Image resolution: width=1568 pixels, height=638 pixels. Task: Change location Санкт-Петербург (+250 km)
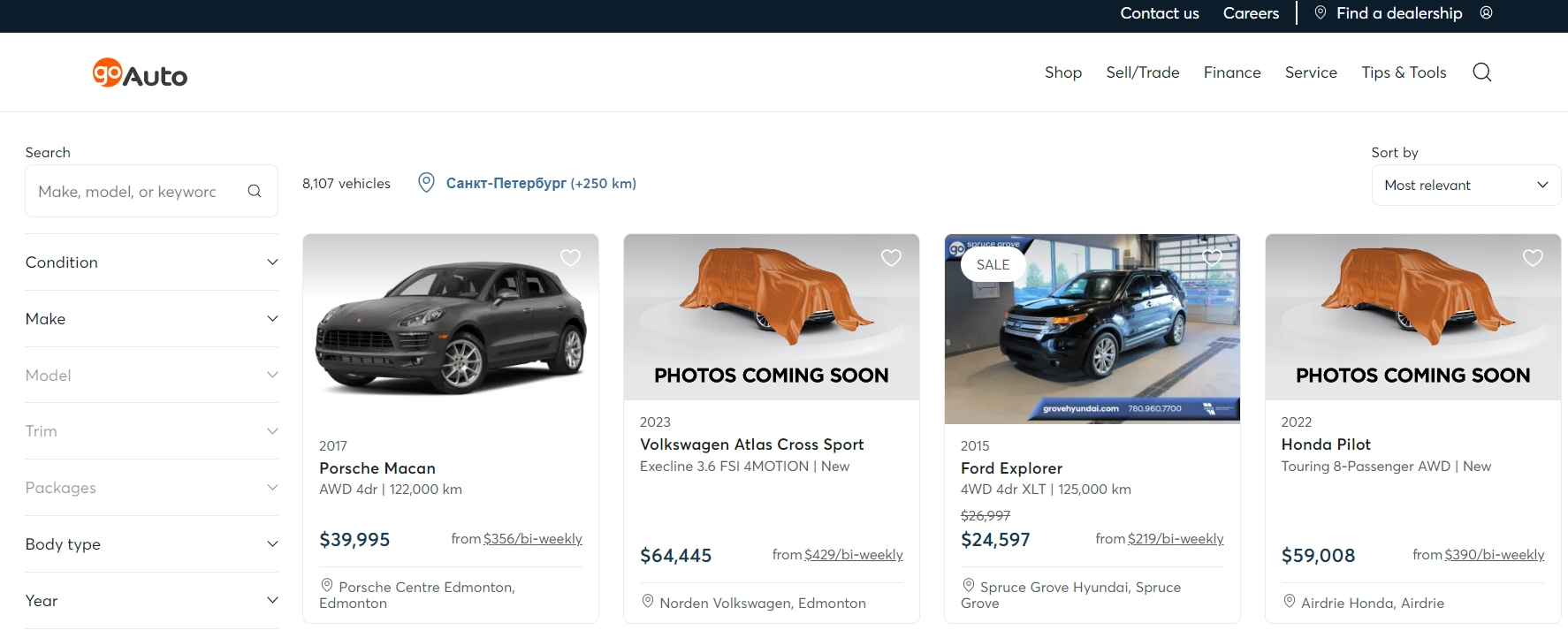[541, 183]
